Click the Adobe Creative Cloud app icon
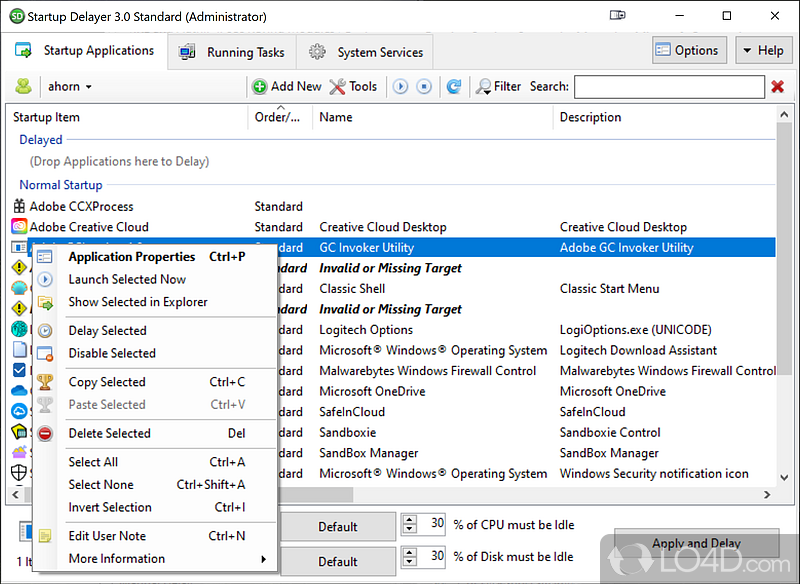 pyautogui.click(x=19, y=227)
